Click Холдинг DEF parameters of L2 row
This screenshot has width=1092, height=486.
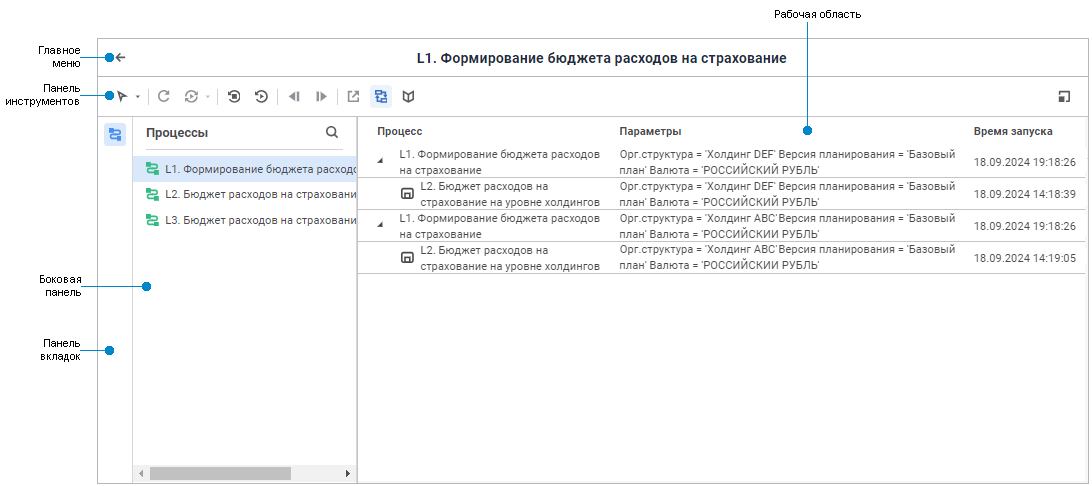point(787,194)
